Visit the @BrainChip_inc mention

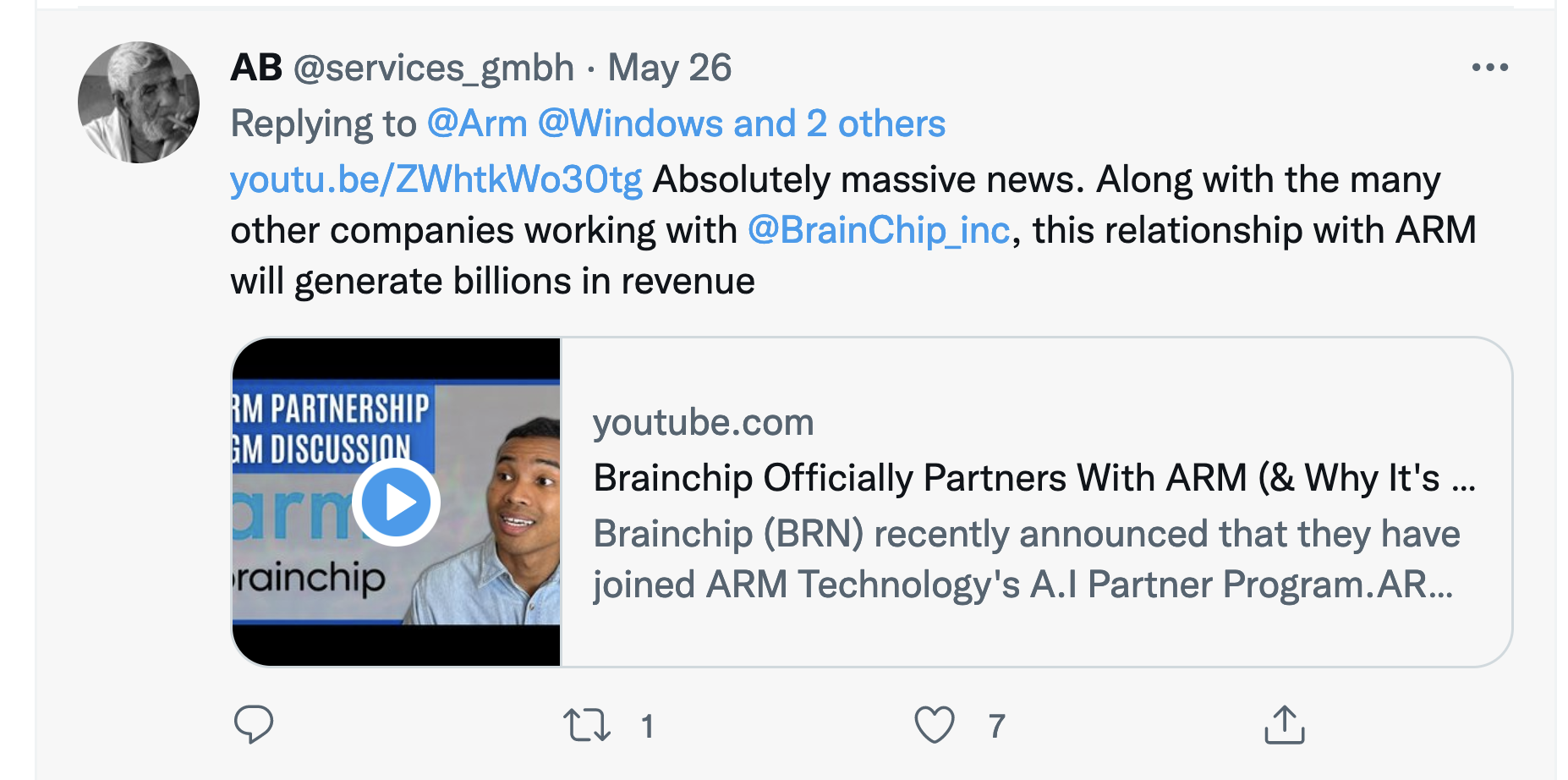tap(879, 230)
